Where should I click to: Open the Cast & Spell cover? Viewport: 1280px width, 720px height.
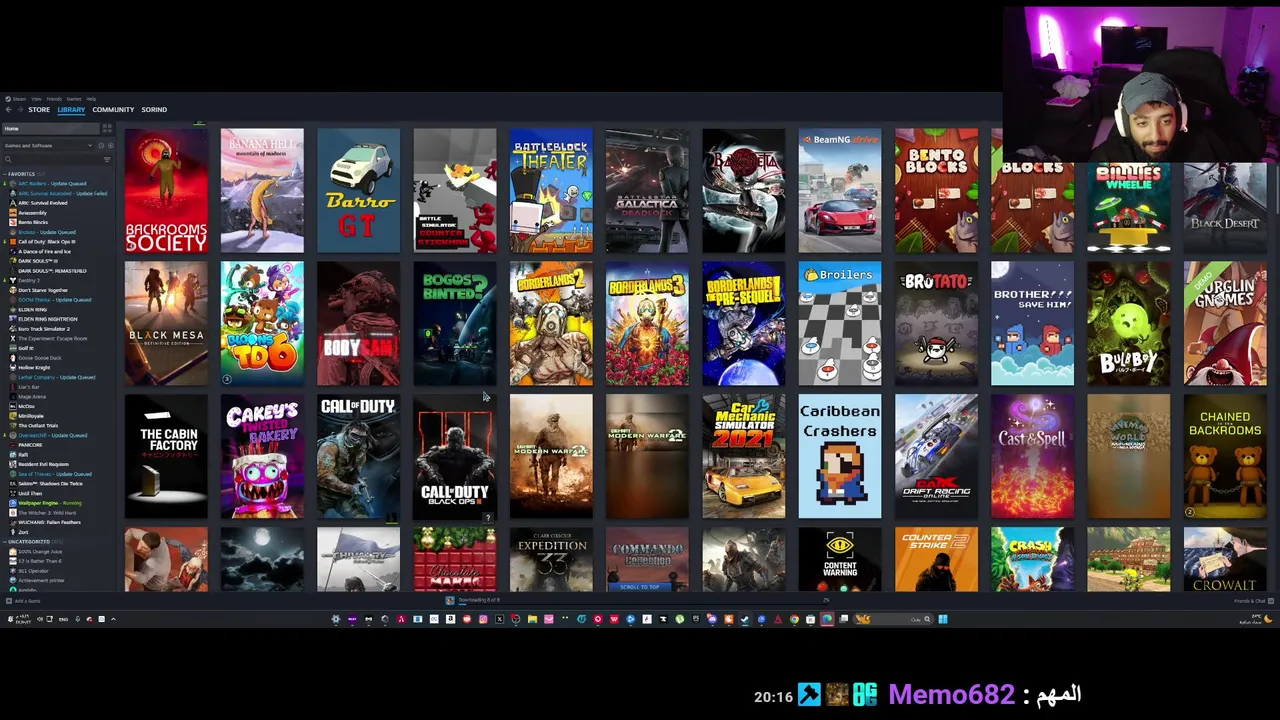(x=1032, y=456)
